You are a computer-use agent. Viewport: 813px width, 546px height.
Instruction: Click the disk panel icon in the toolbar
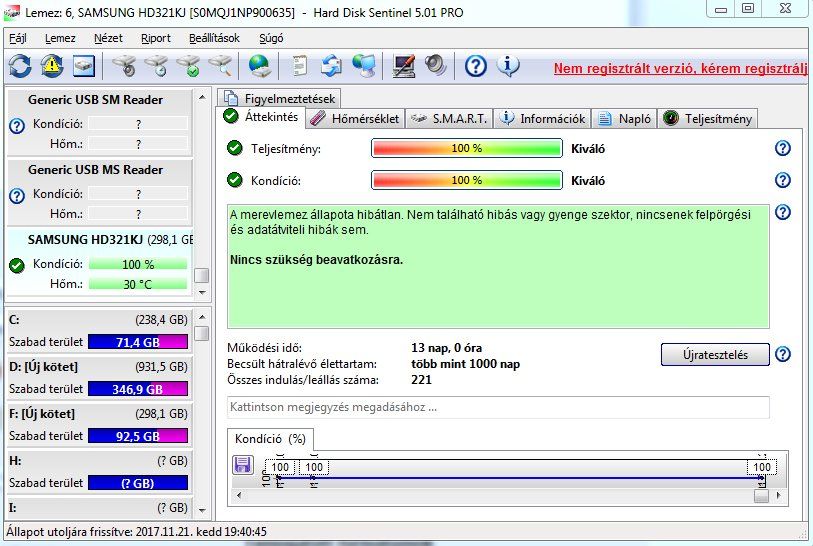point(83,66)
